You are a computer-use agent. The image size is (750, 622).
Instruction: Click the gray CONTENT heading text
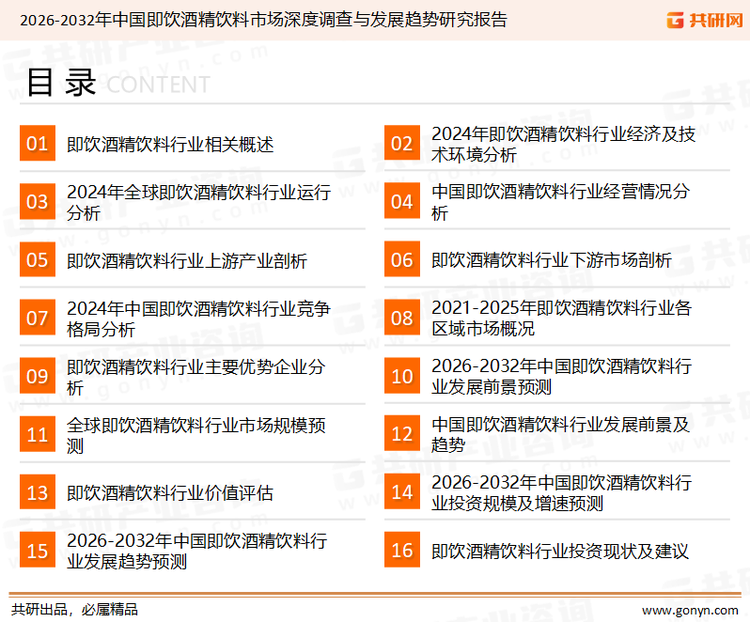point(158,85)
